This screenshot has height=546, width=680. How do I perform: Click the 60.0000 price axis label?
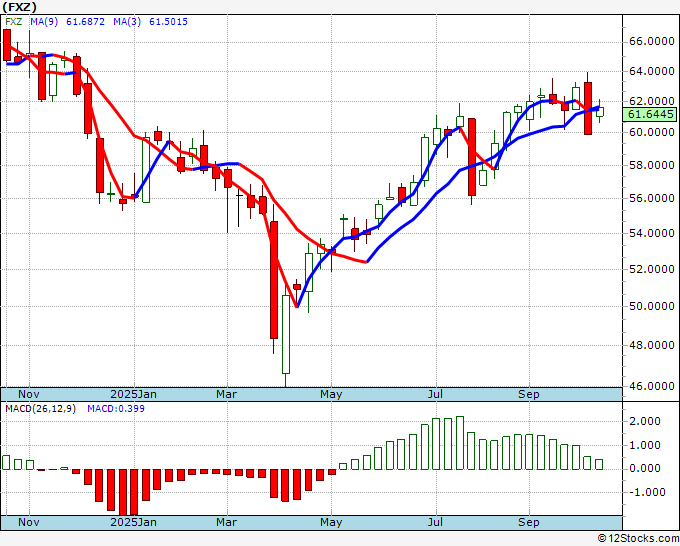pyautogui.click(x=651, y=132)
